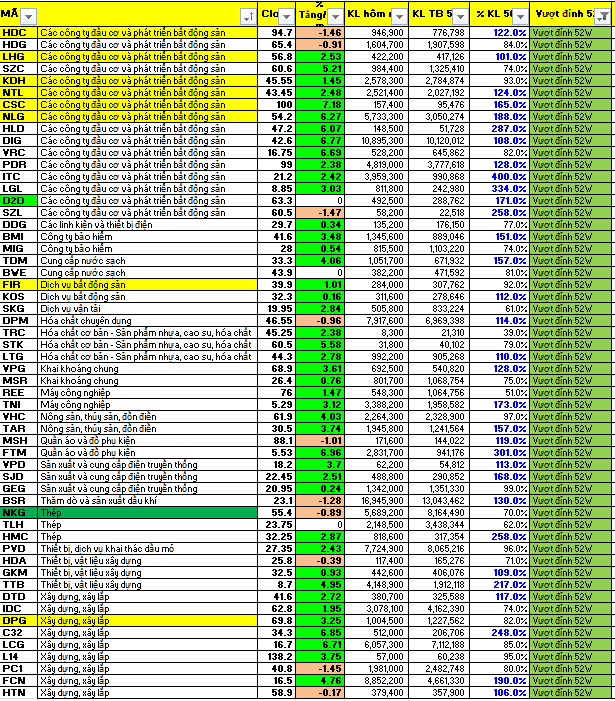The image size is (615, 701).
Task: Open the KL hôm nay filter dropdown
Action: point(398,16)
